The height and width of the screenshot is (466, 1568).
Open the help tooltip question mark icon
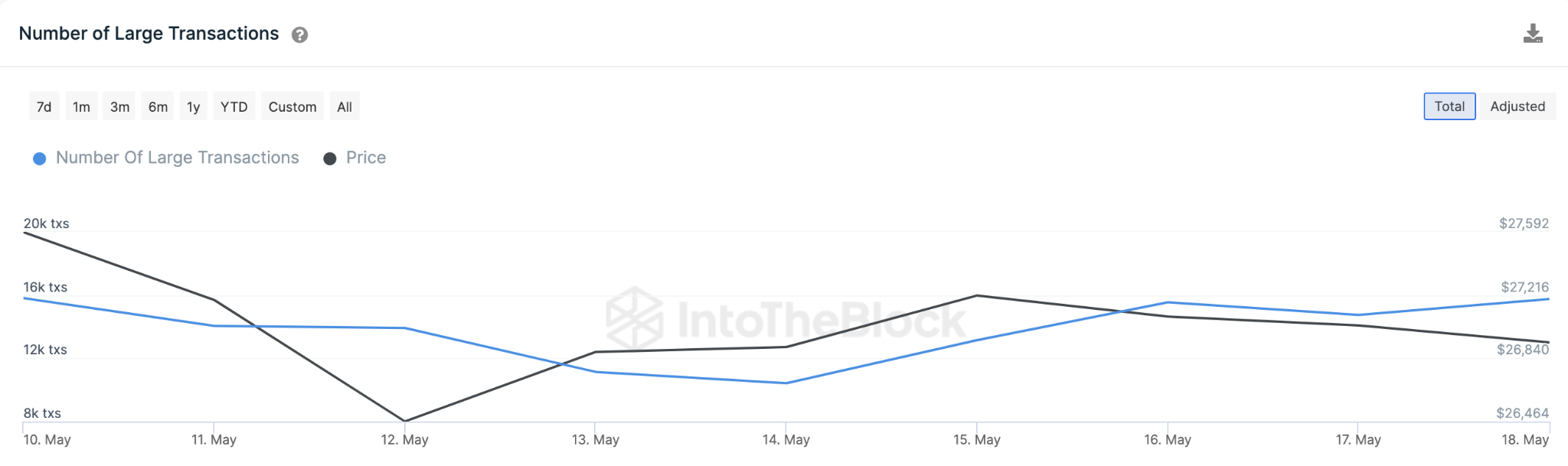[299, 34]
